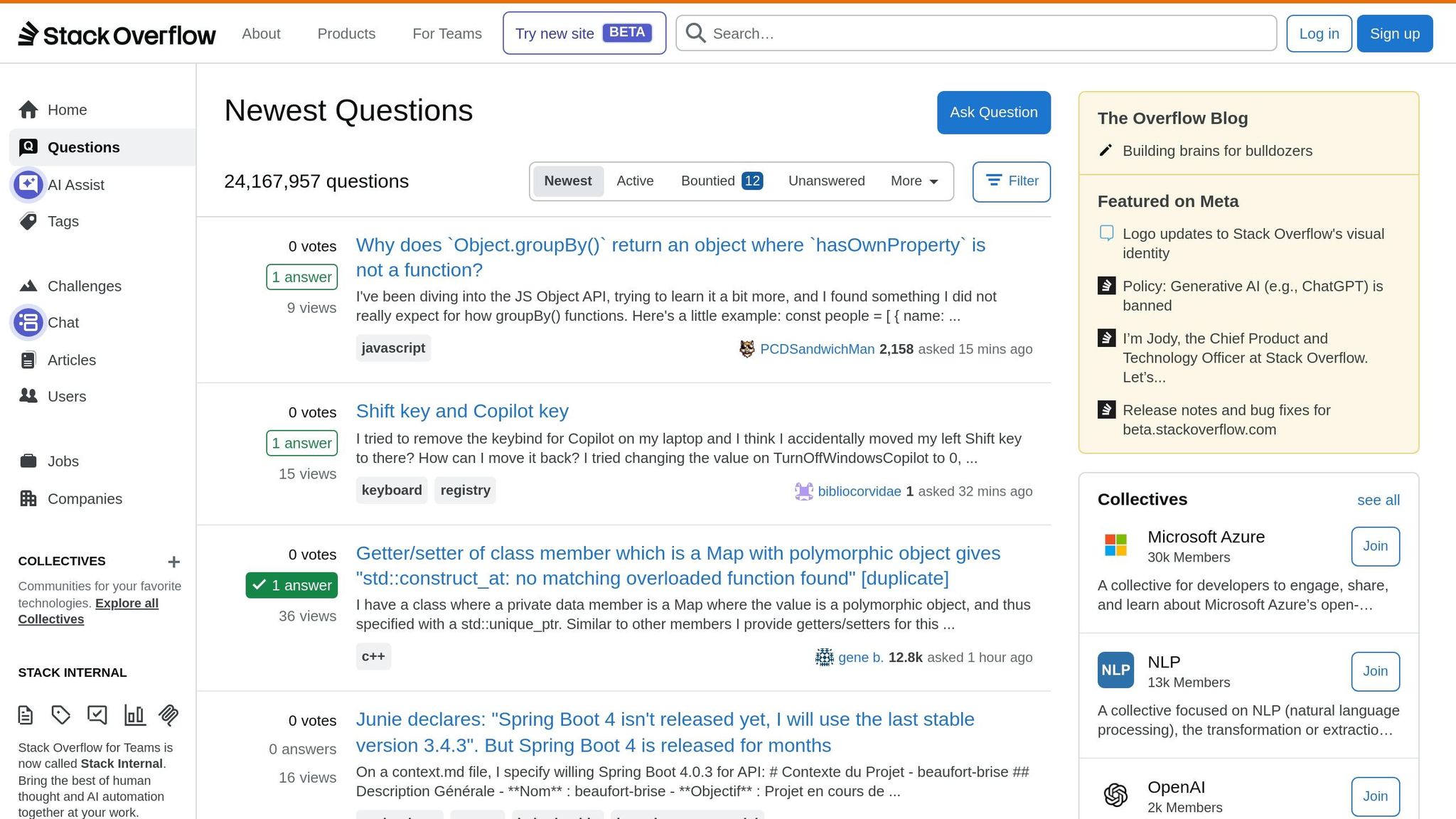The image size is (1456, 819).
Task: Switch to the Unanswered filter
Action: [826, 181]
